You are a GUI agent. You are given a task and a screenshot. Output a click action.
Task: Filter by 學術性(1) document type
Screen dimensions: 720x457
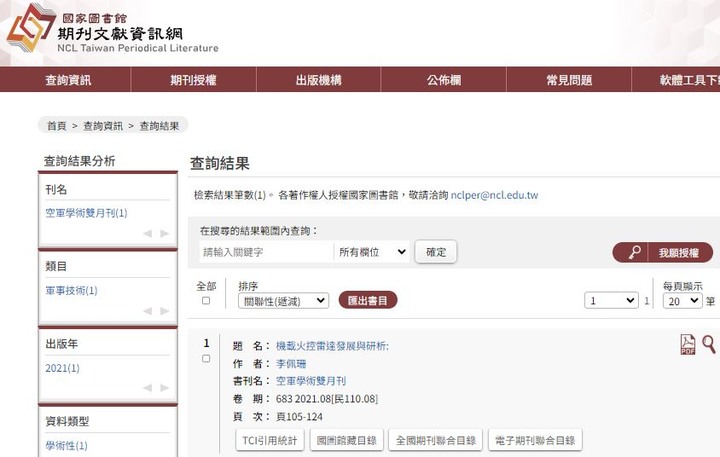click(x=67, y=445)
